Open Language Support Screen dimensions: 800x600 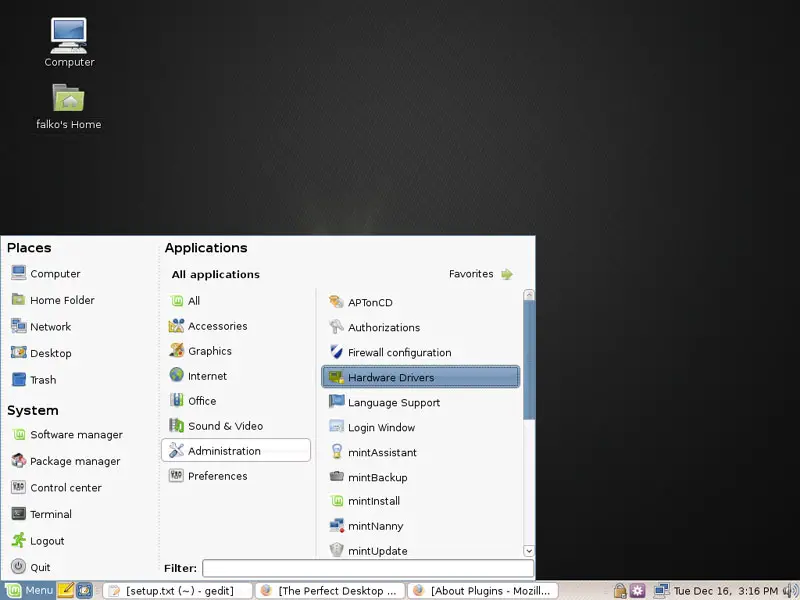coord(421,402)
